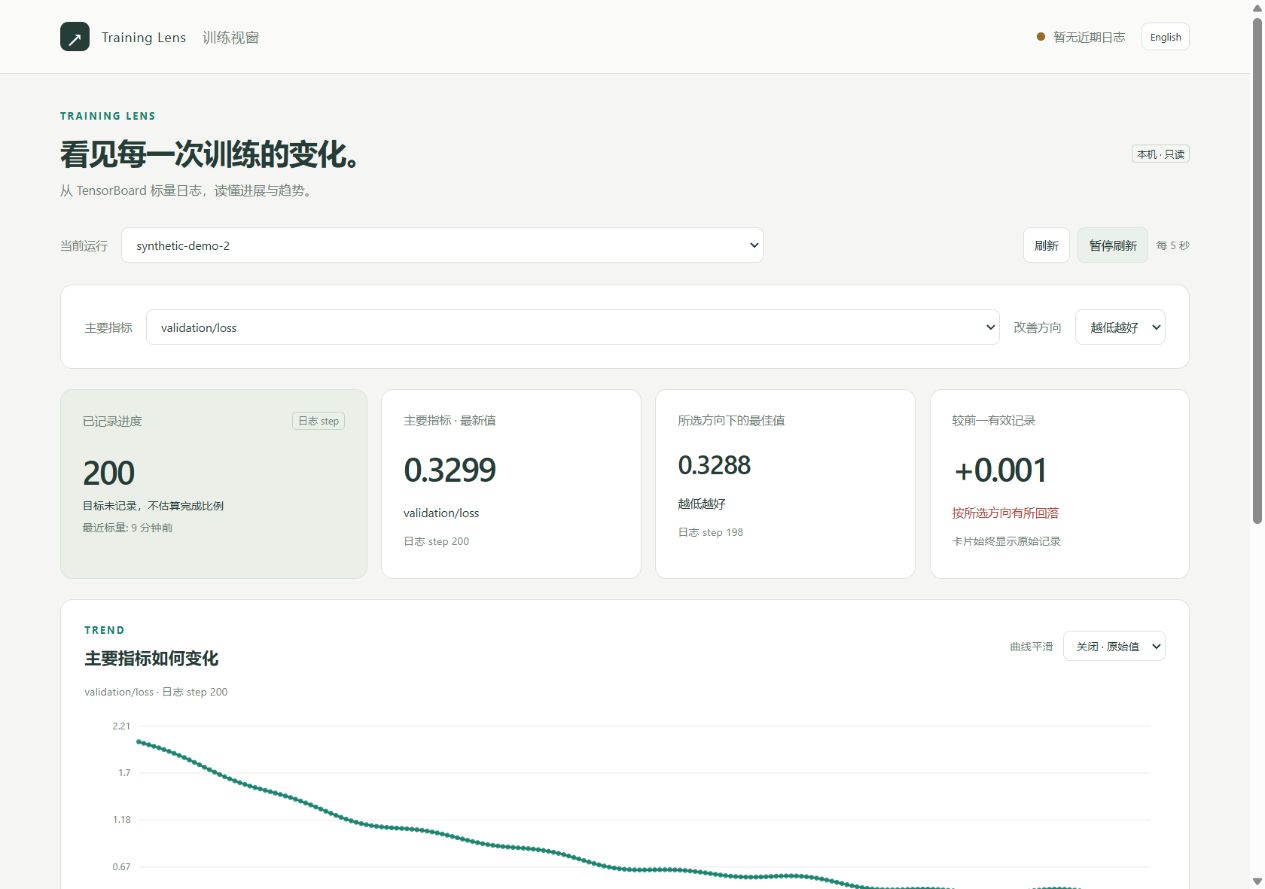Open the validation/loss metric dropdown

[x=572, y=327]
